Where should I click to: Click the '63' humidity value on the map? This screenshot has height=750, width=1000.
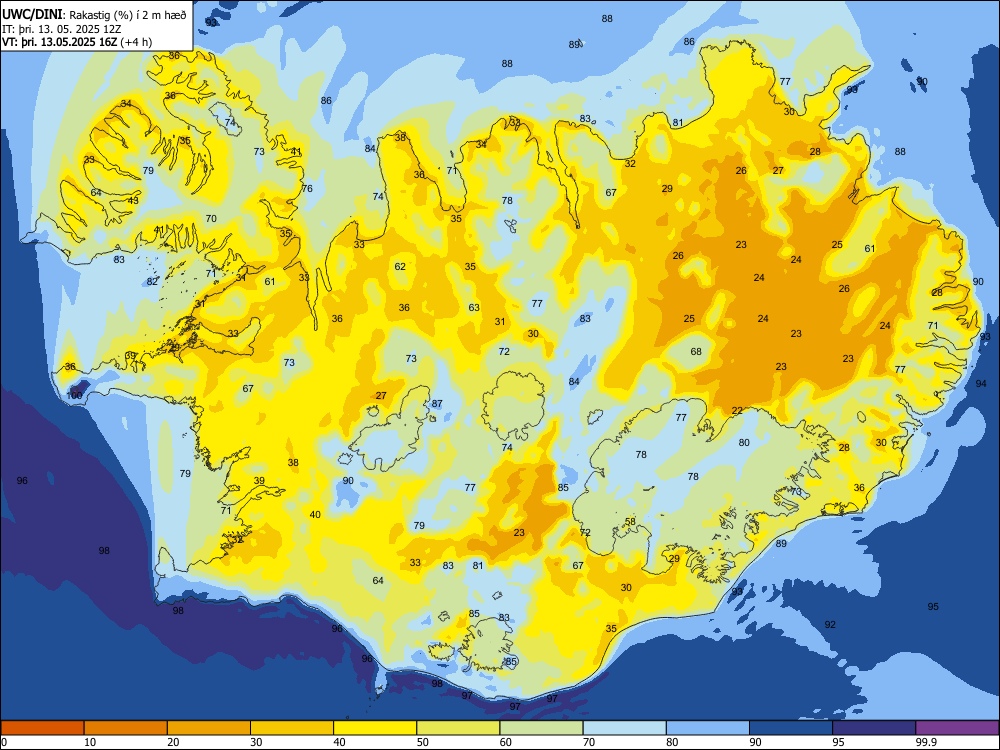474,307
